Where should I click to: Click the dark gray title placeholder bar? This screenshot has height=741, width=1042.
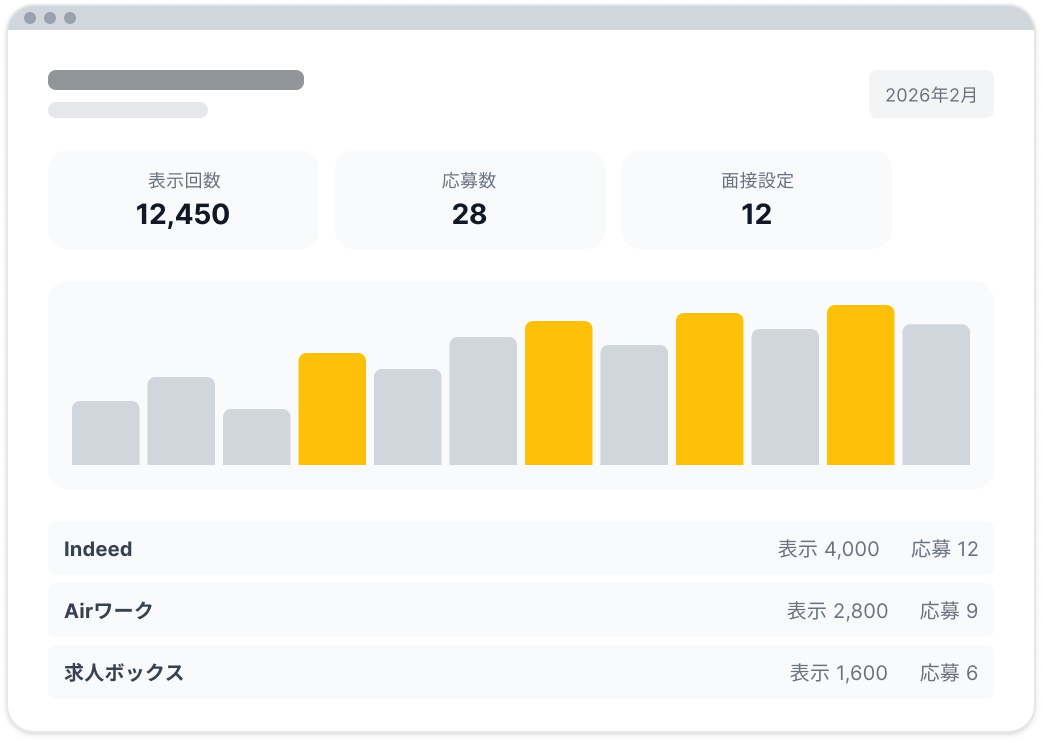click(176, 80)
